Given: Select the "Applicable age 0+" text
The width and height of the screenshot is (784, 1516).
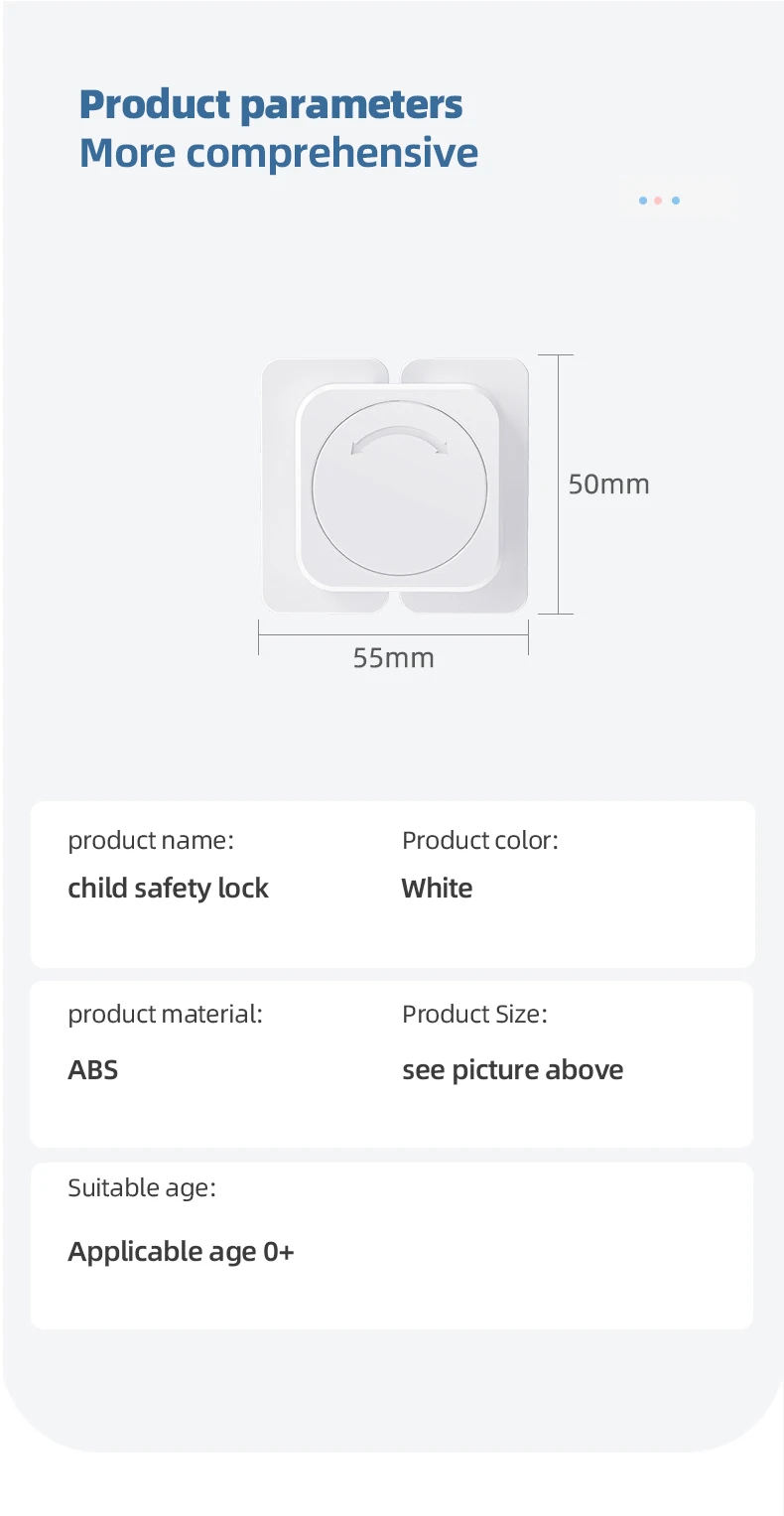Looking at the screenshot, I should [x=181, y=1252].
